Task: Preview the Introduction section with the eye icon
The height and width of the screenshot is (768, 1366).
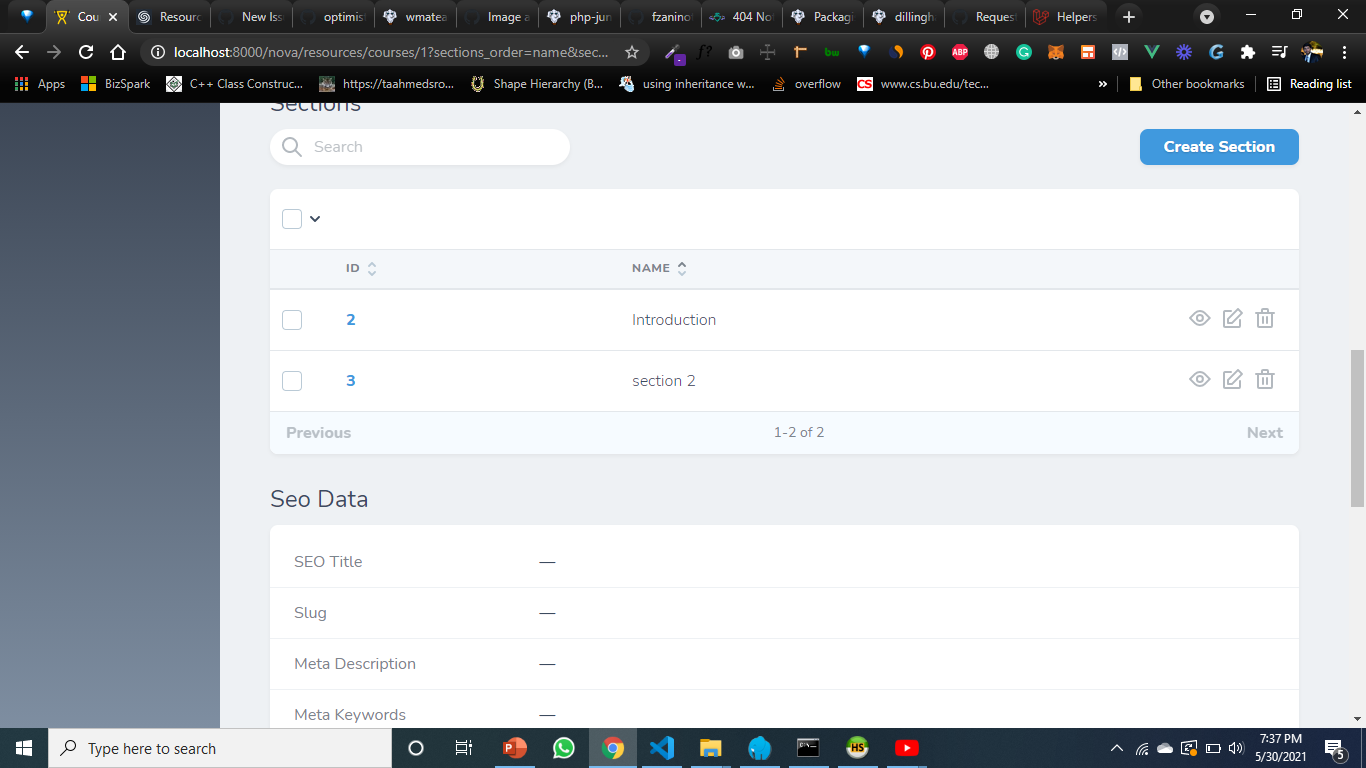Action: pyautogui.click(x=1199, y=319)
